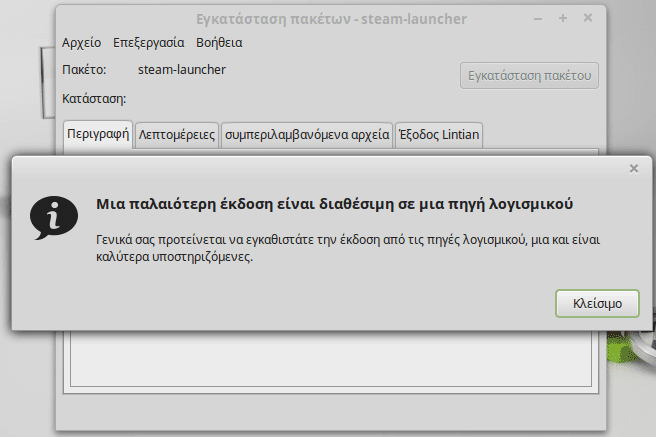Click the dialog heading Μια παλαιότερη έκδοση

334,204
